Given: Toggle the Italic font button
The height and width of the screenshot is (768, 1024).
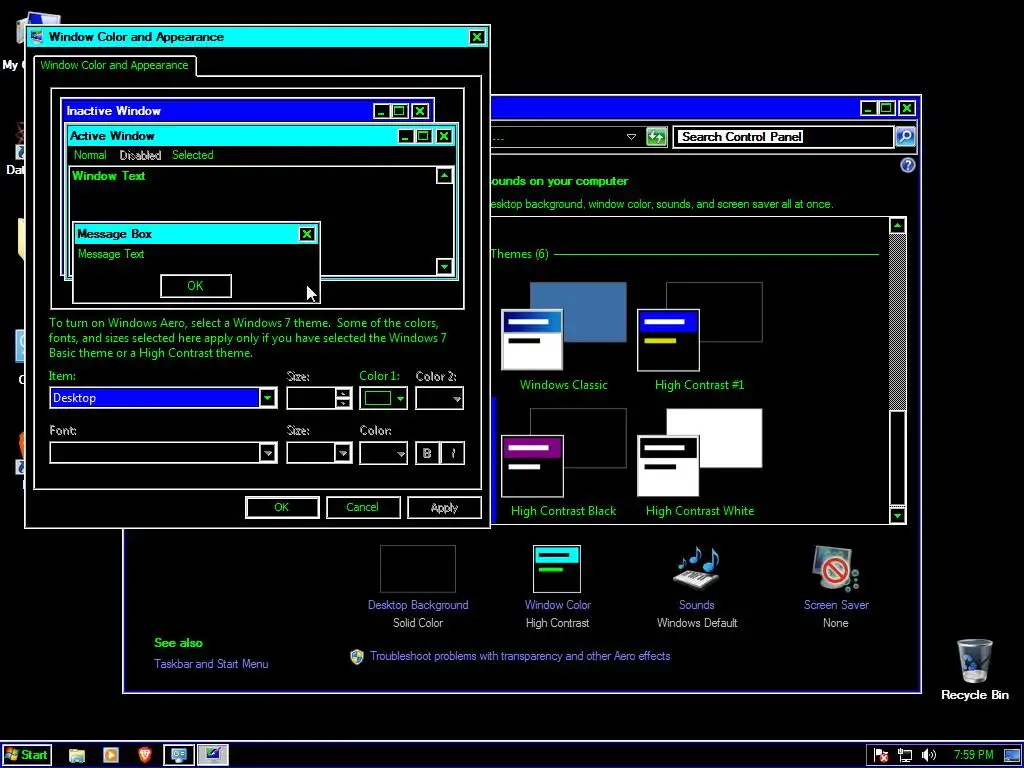Looking at the screenshot, I should pyautogui.click(x=453, y=453).
